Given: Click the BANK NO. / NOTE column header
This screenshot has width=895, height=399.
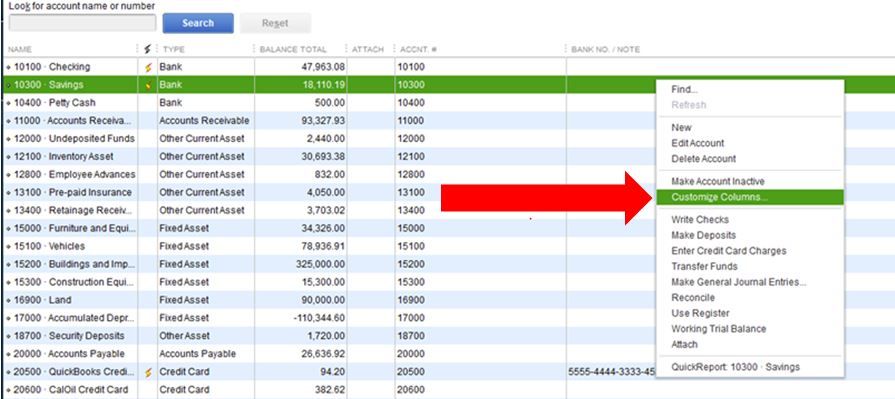Looking at the screenshot, I should pyautogui.click(x=605, y=50).
